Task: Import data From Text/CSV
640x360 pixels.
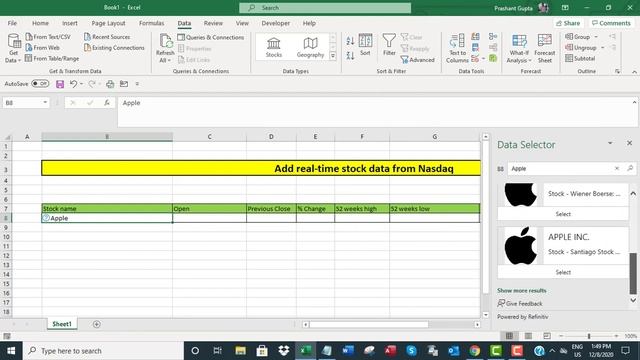Action: coord(48,37)
